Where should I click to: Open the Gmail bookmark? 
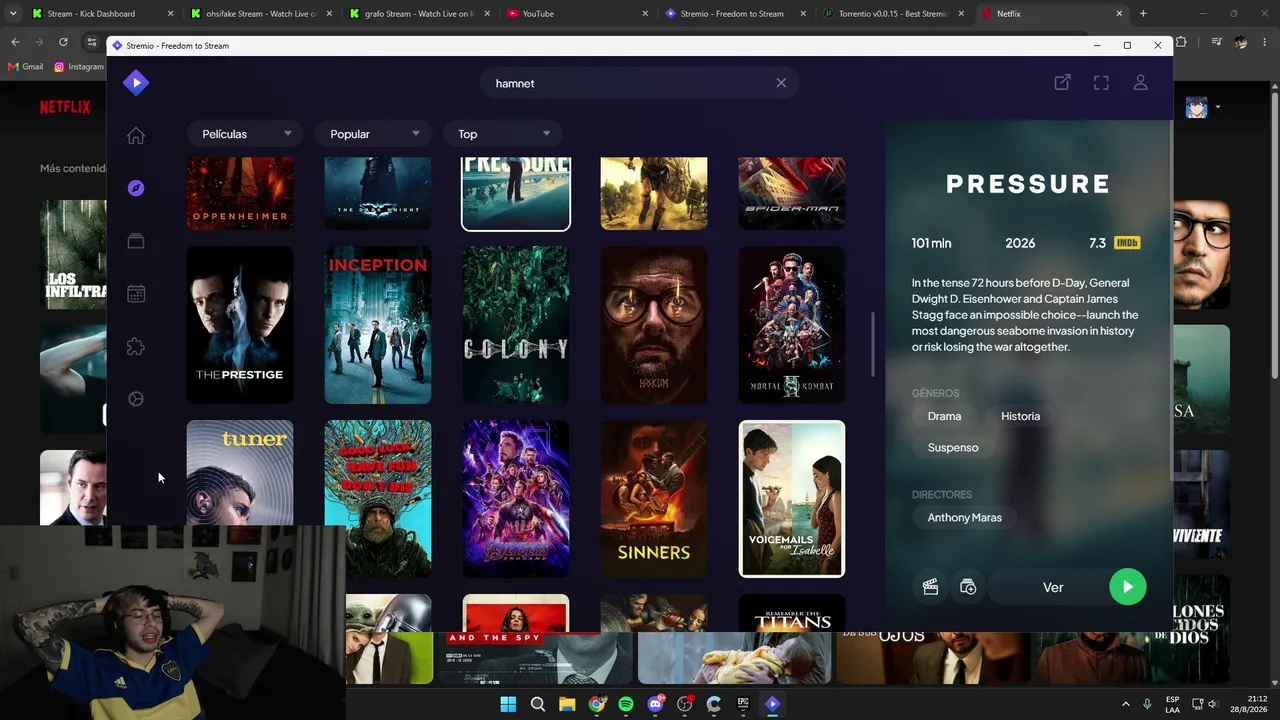pyautogui.click(x=26, y=67)
